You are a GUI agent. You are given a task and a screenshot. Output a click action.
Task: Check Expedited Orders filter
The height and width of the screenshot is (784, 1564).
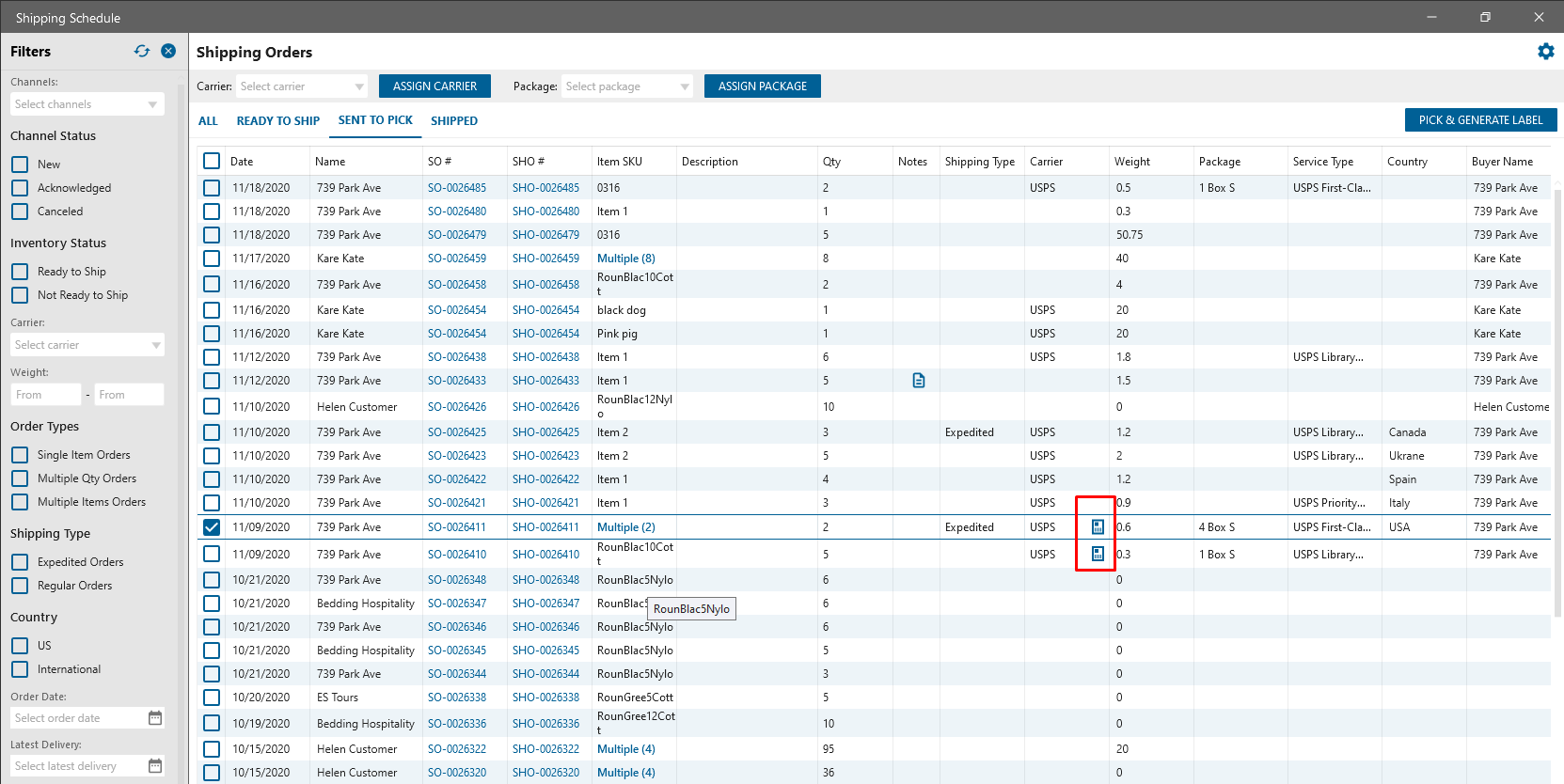pos(20,562)
